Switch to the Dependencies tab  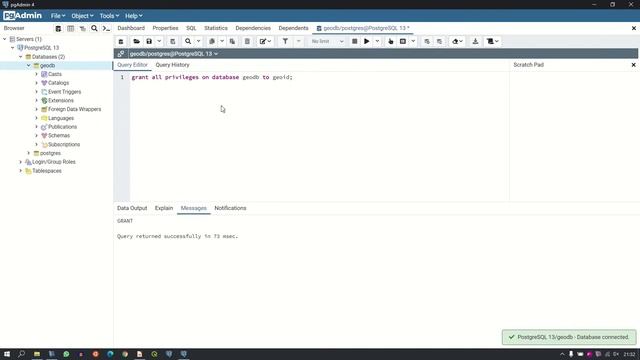[253, 28]
